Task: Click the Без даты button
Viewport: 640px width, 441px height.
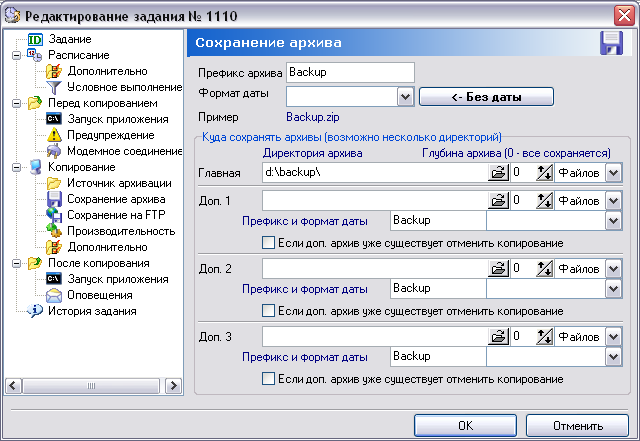Action: (x=485, y=97)
